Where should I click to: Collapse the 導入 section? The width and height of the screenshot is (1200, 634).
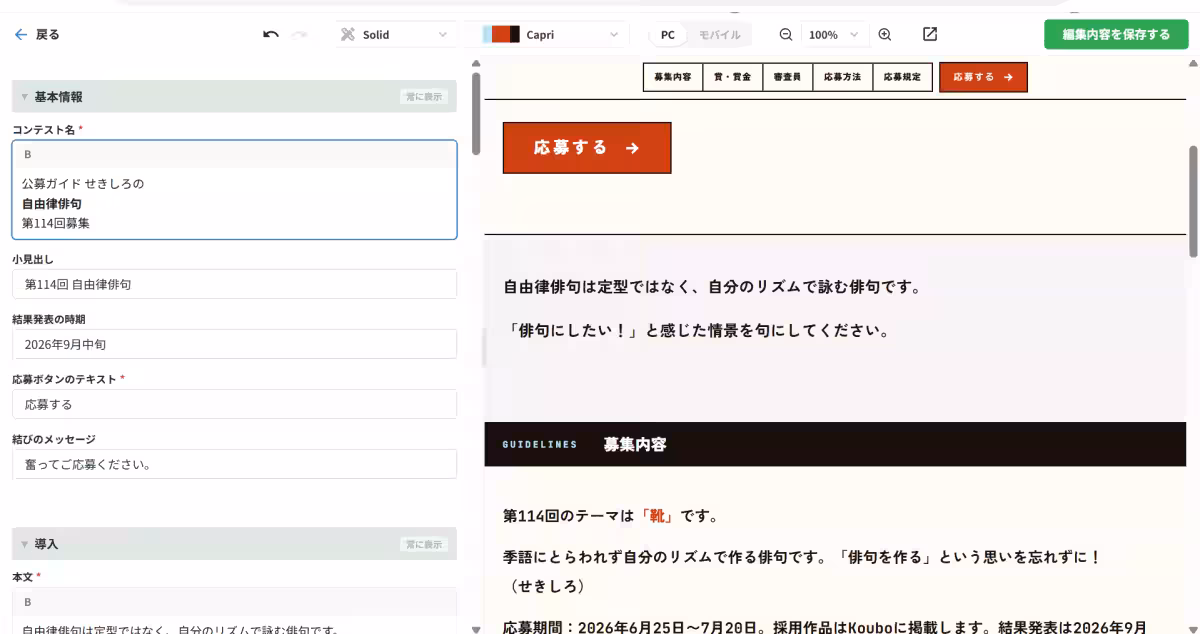click(x=24, y=544)
